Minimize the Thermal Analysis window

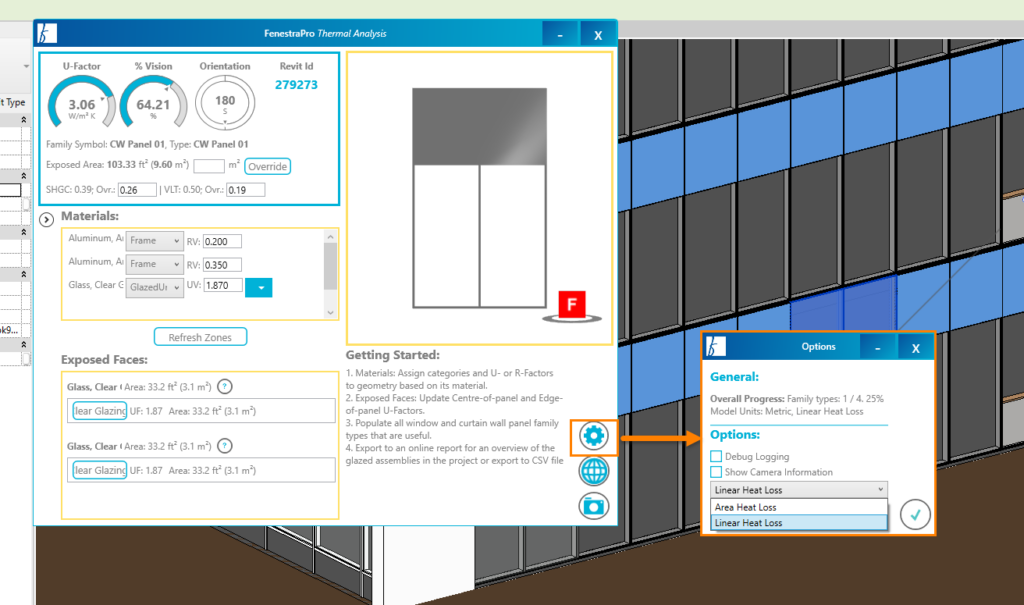pos(560,35)
